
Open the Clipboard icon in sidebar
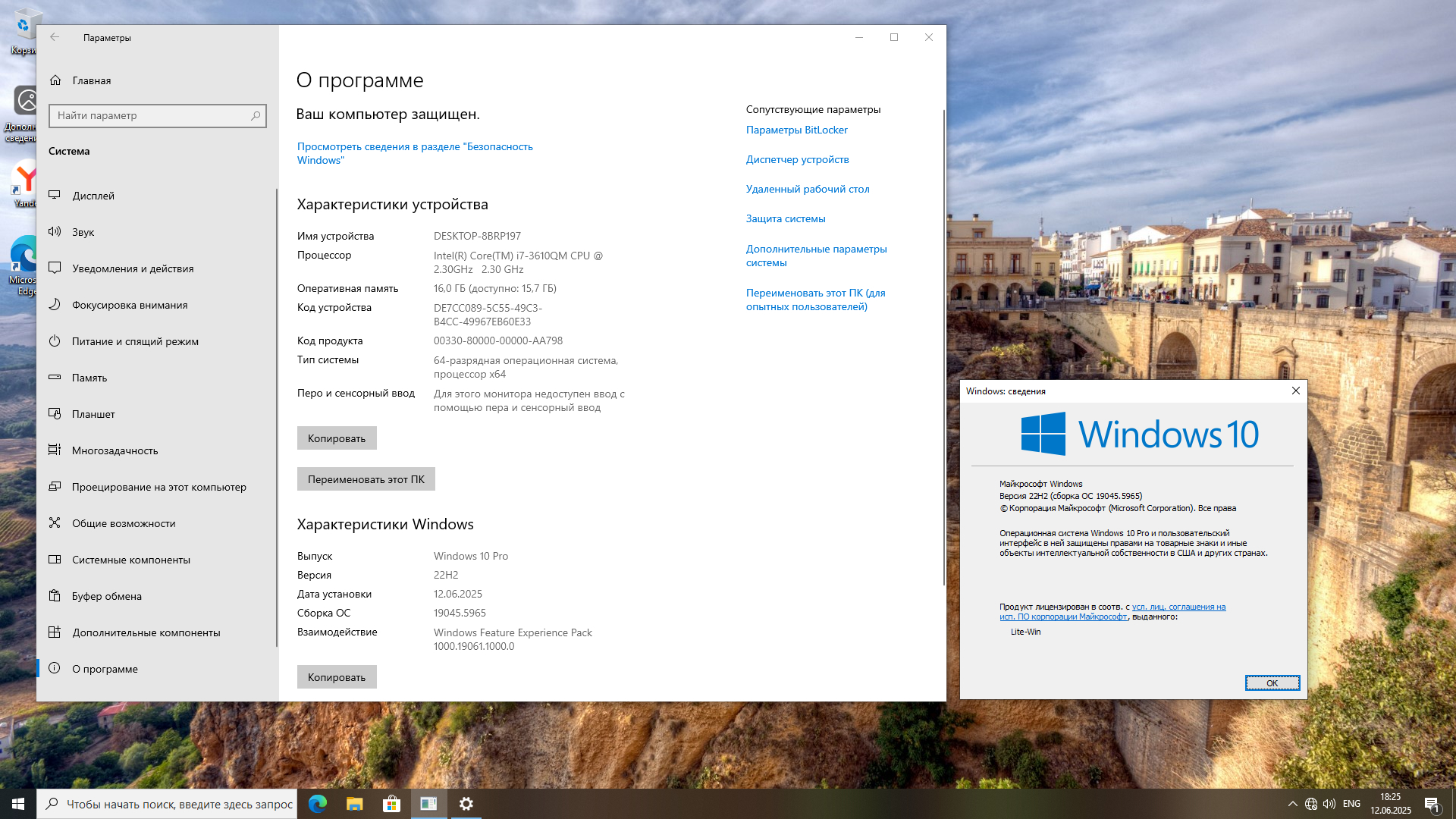(55, 595)
